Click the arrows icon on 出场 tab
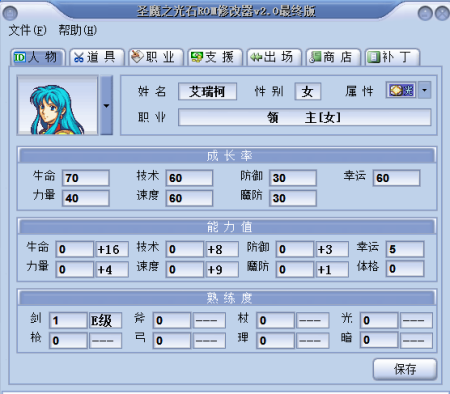This screenshot has width=450, height=394. (256, 57)
